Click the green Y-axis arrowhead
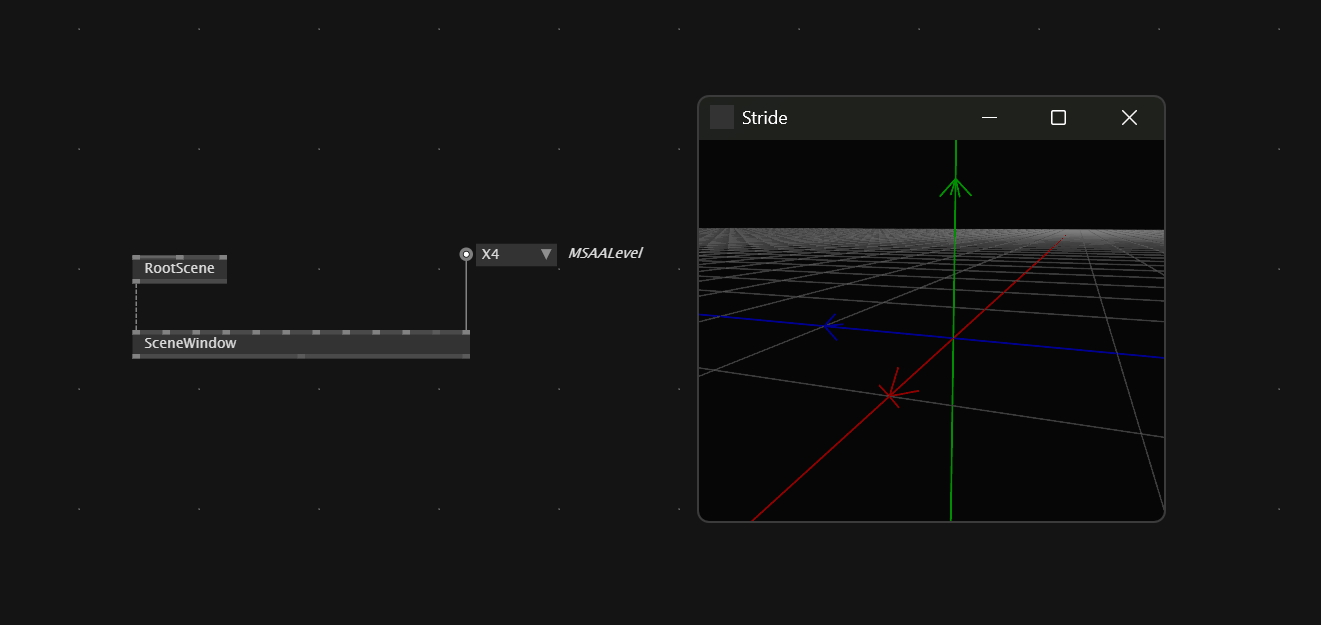 pos(956,186)
